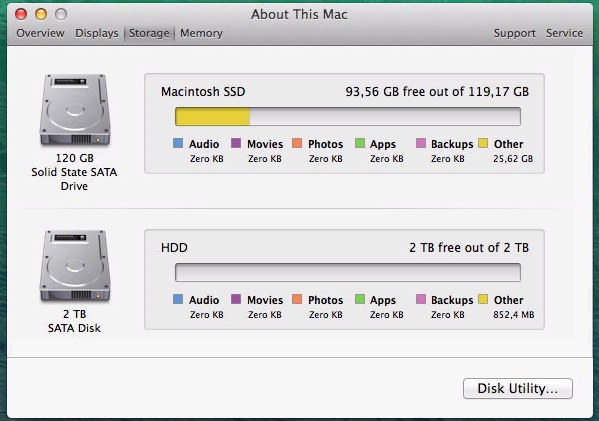Screen dimensions: 599x421
Task: Open the Overview tab
Action: (x=40, y=33)
